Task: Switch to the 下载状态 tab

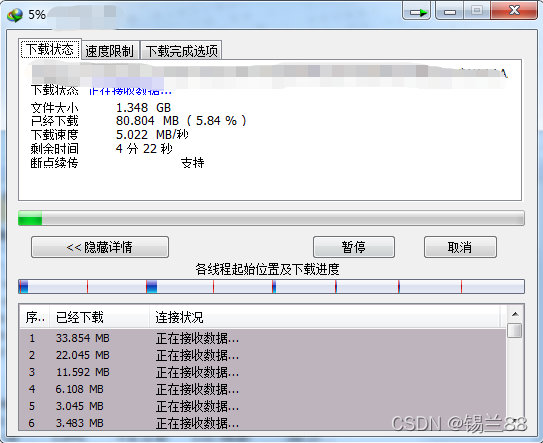Action: point(50,49)
